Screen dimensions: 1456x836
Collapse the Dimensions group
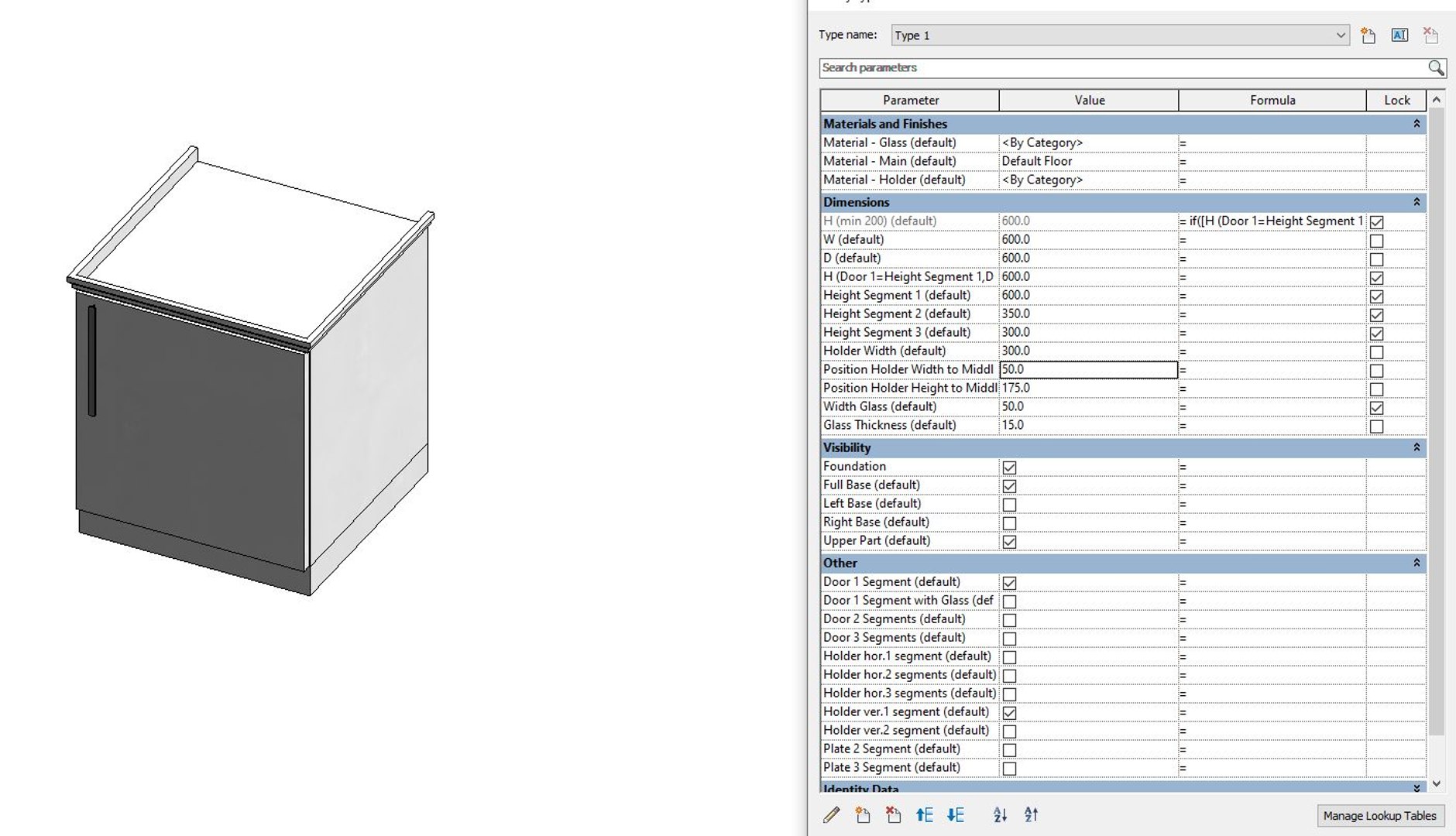coord(1417,202)
